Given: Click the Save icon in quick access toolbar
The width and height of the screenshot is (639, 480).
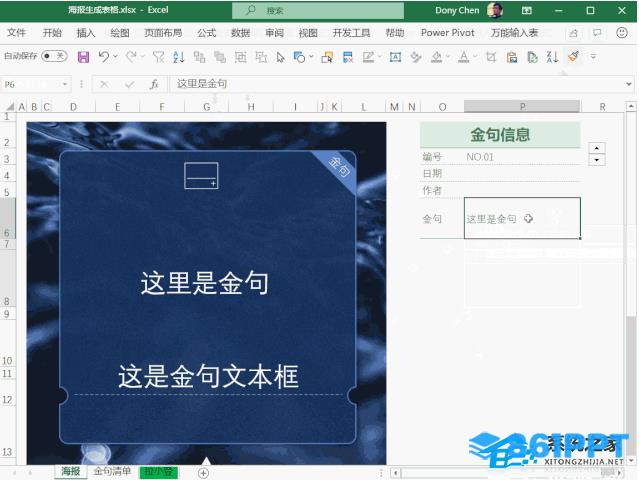Looking at the screenshot, I should click(x=83, y=57).
